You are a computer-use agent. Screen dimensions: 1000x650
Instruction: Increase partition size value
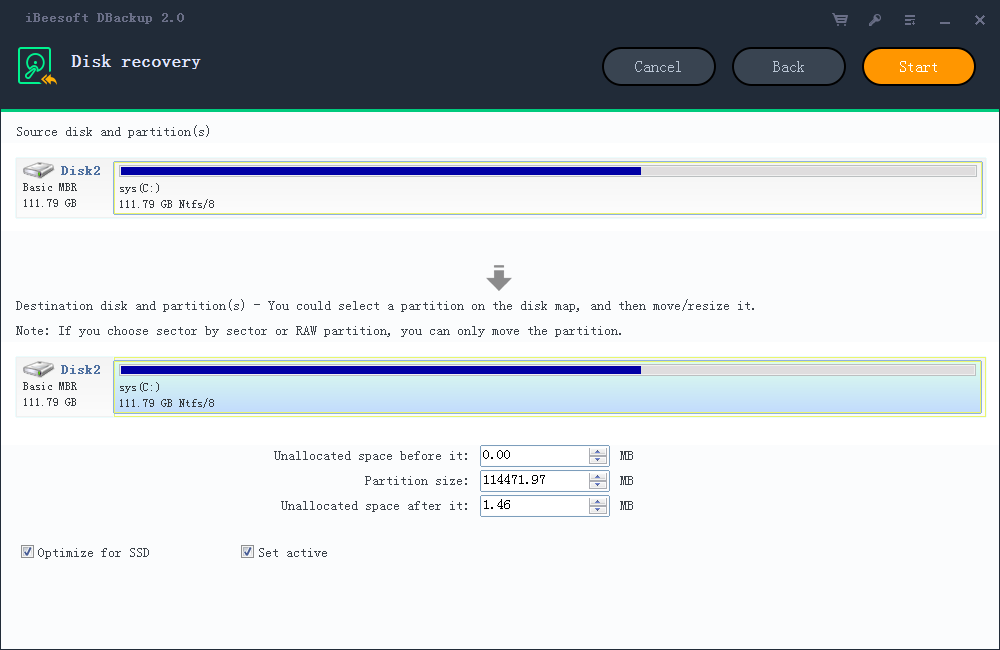598,476
